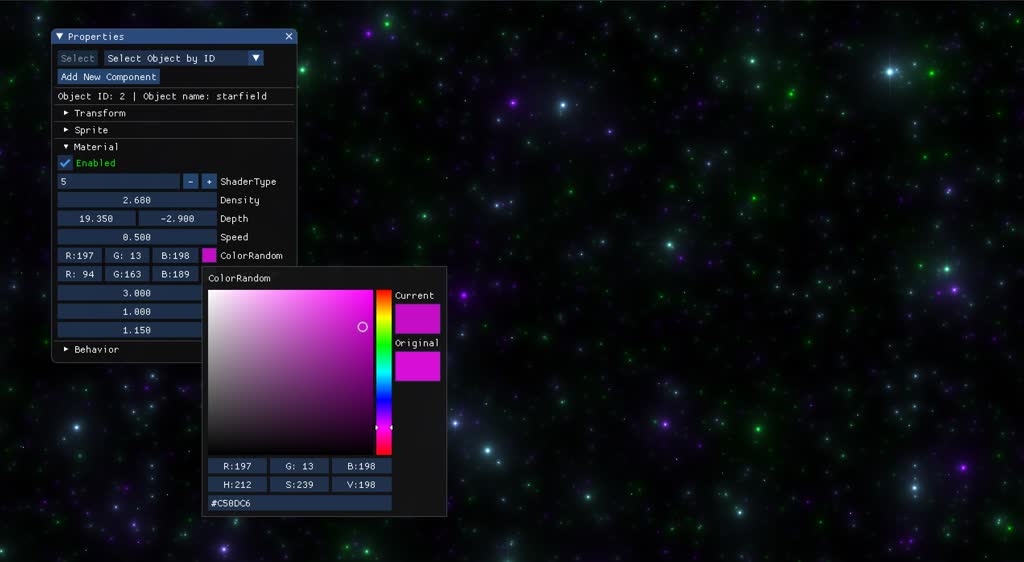
Task: Click the H:212 hue field in picker
Action: click(237, 485)
